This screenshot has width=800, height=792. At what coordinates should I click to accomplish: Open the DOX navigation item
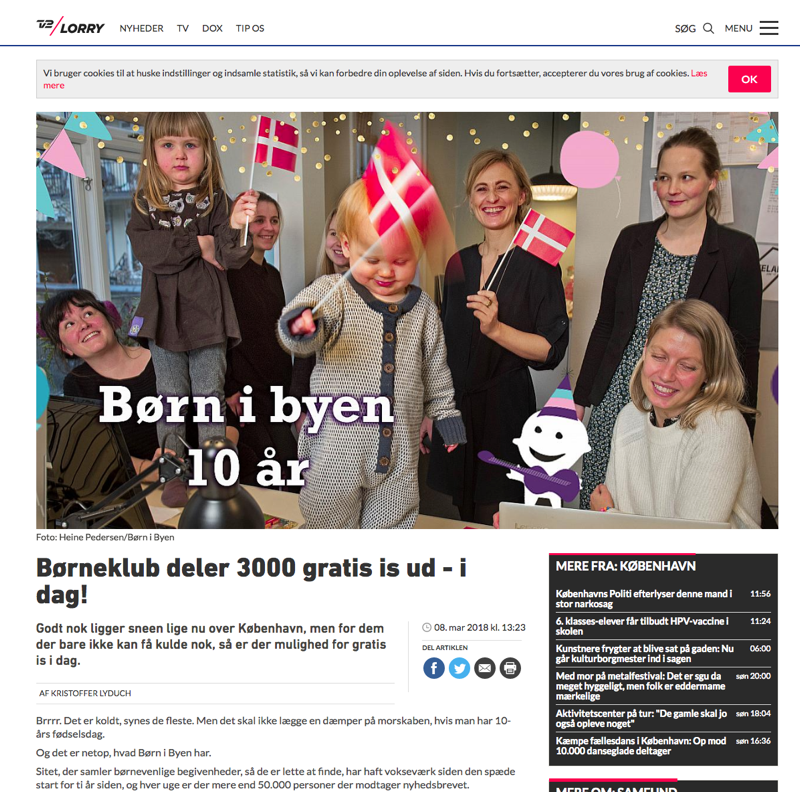[x=212, y=29]
